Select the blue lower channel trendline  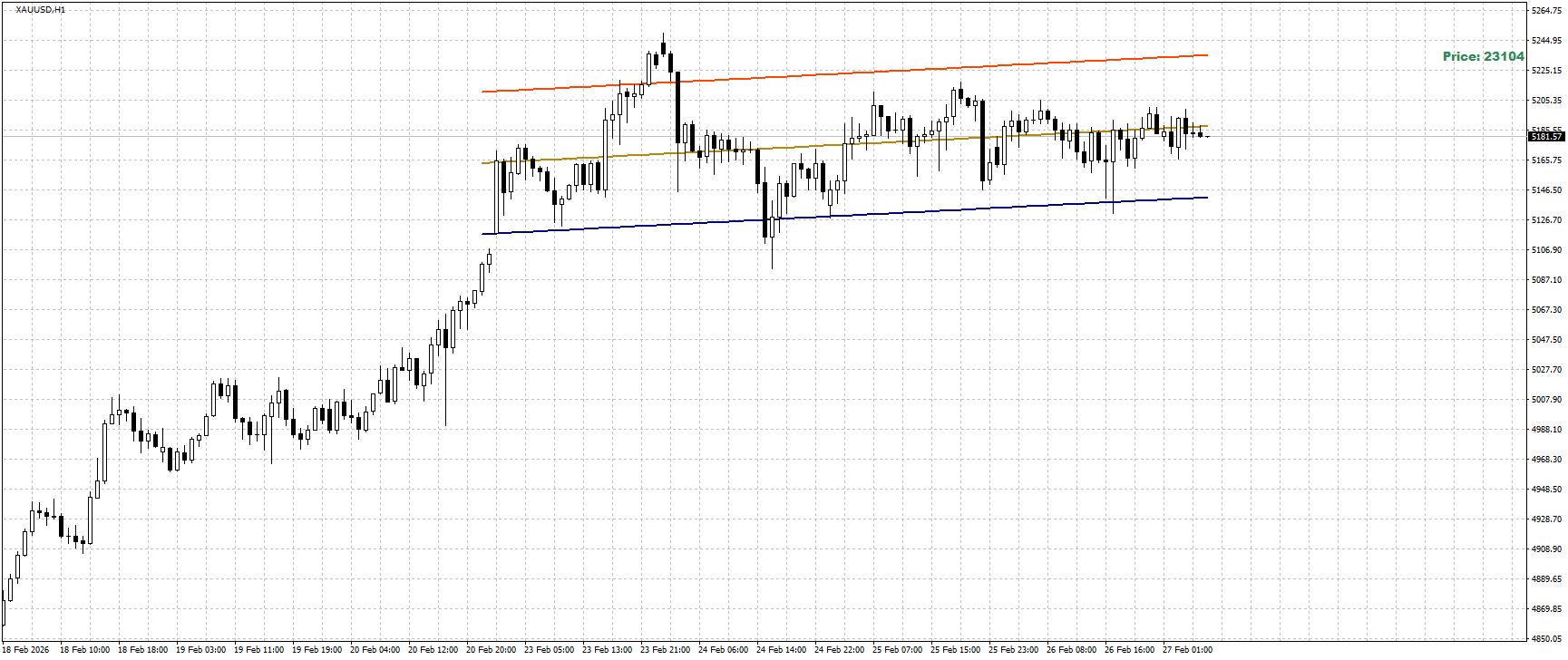844,216
